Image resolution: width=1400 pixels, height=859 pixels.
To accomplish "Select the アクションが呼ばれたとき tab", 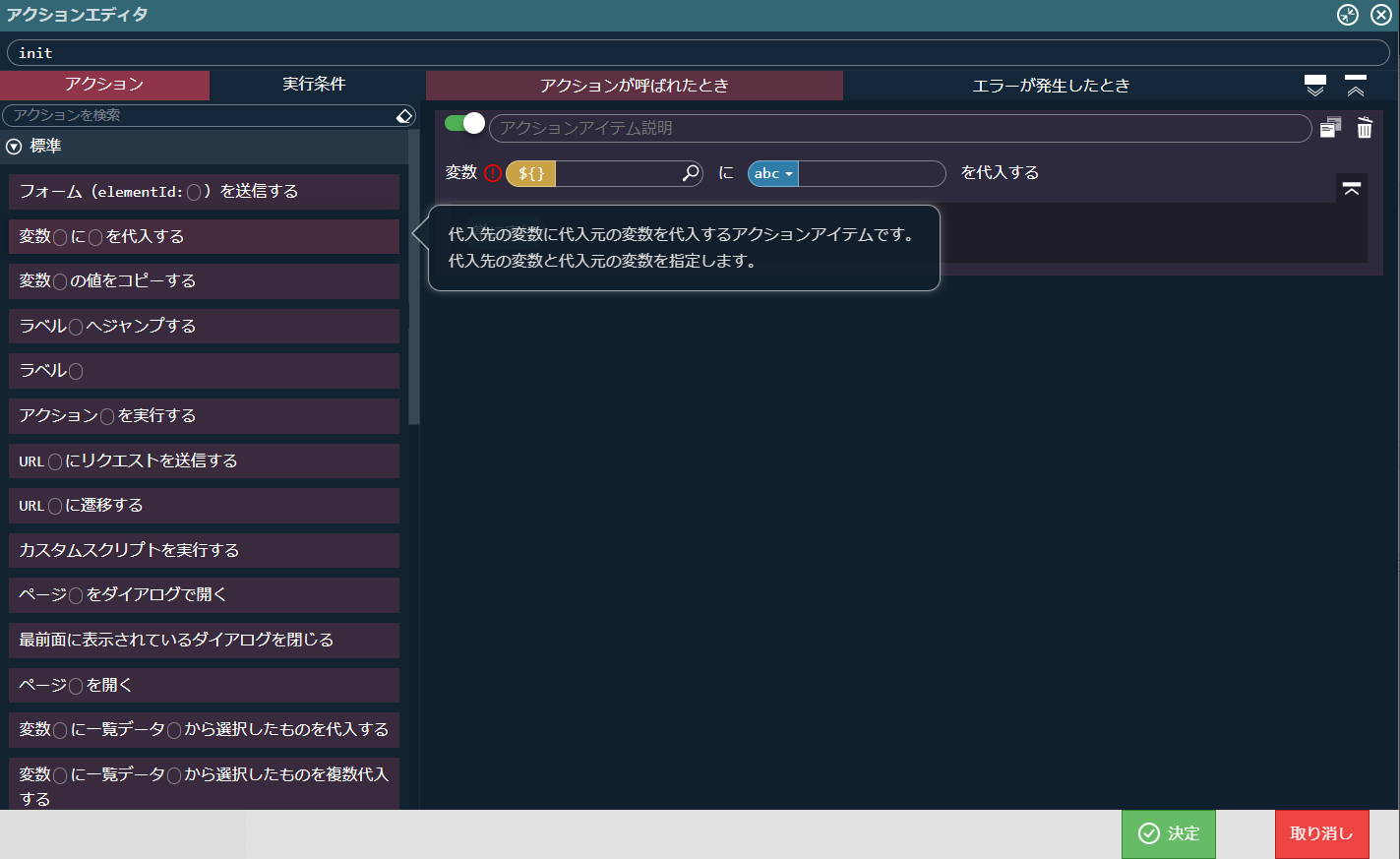I will (635, 86).
